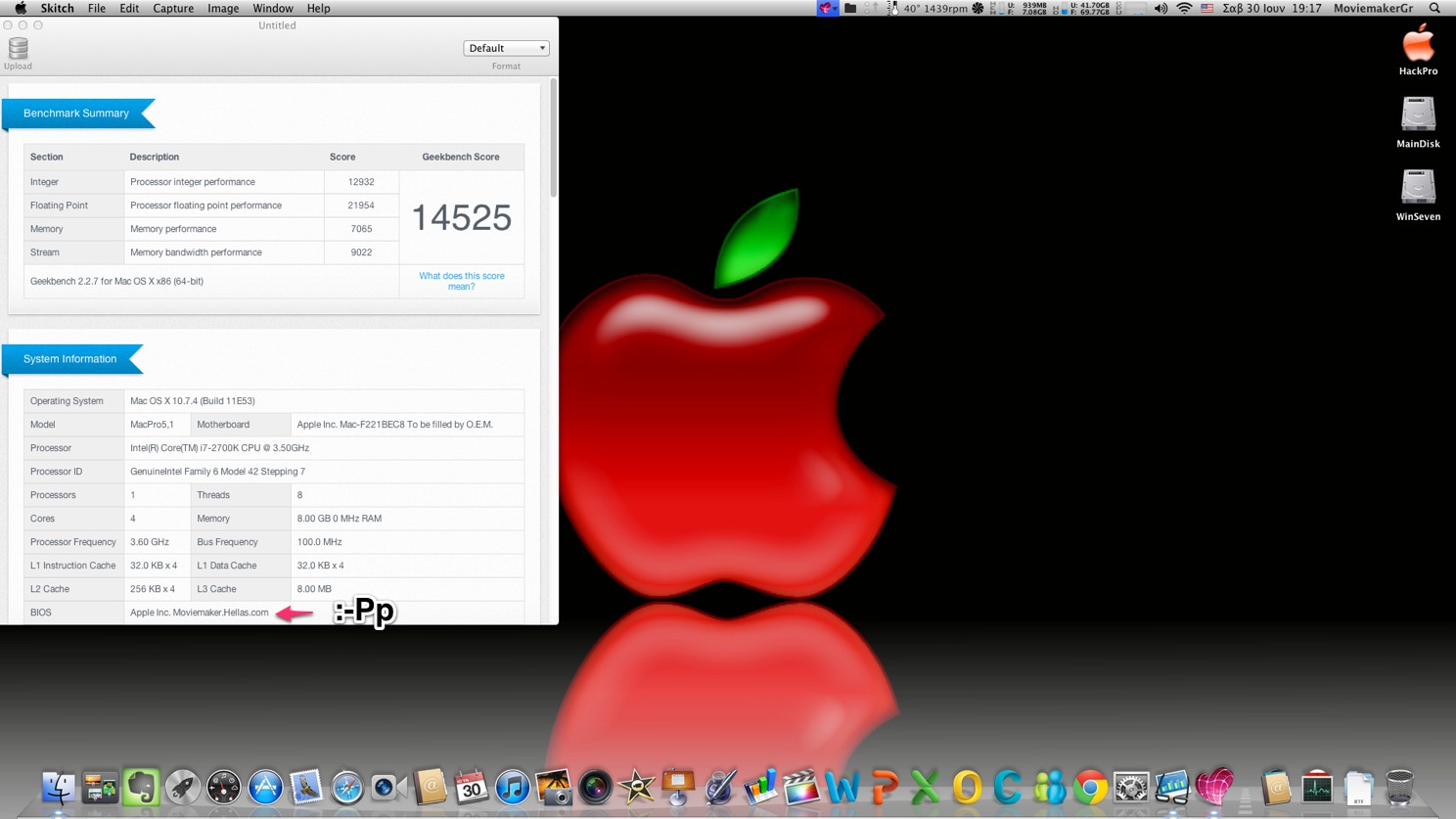This screenshot has width=1456, height=819.
Task: Open Pages pen icon in the dock
Action: point(719,787)
